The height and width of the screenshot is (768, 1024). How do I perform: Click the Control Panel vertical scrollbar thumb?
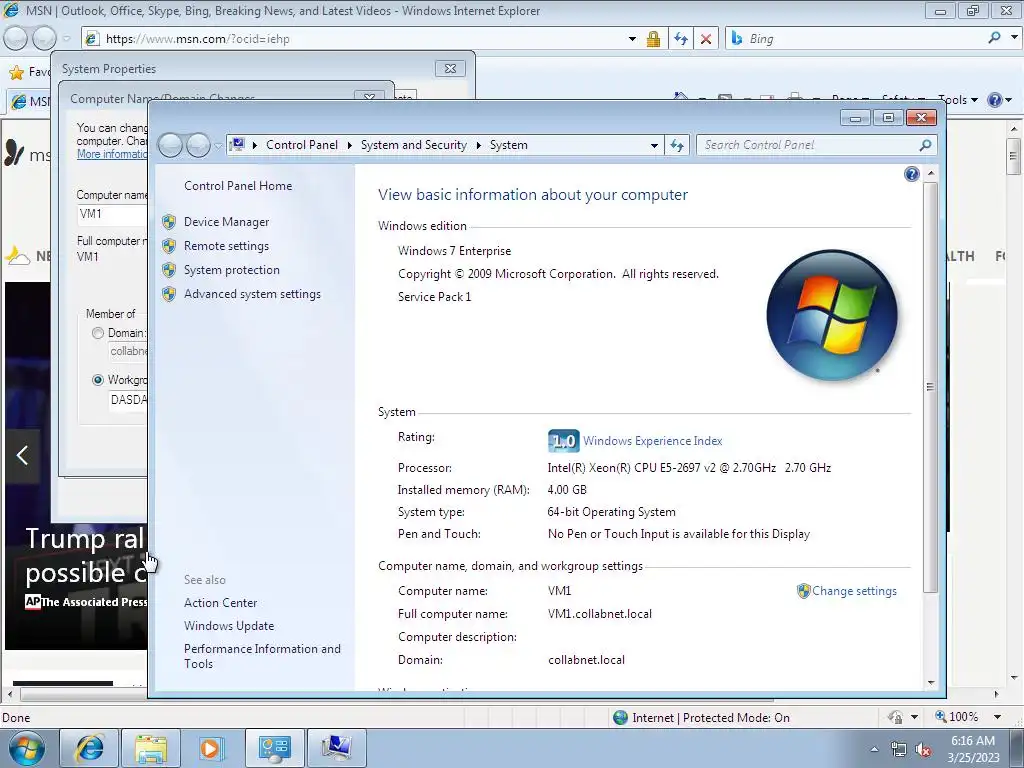931,387
